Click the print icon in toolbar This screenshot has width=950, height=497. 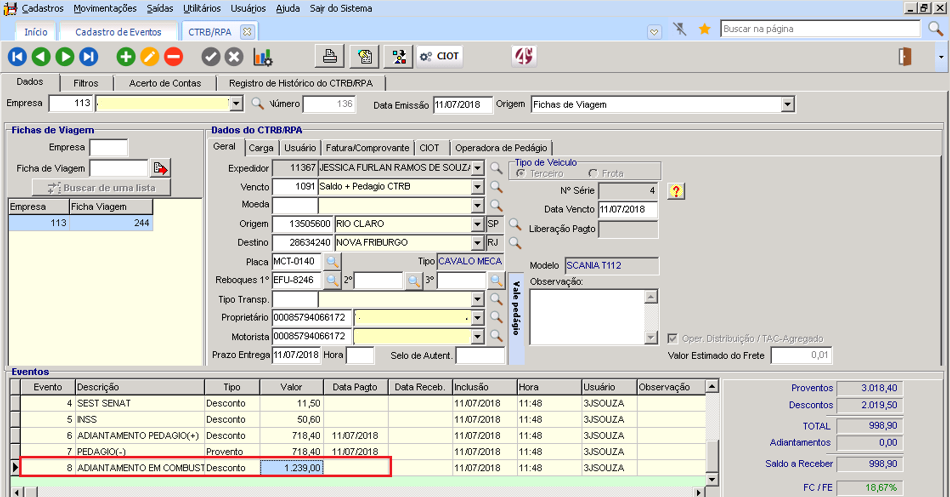coord(329,56)
